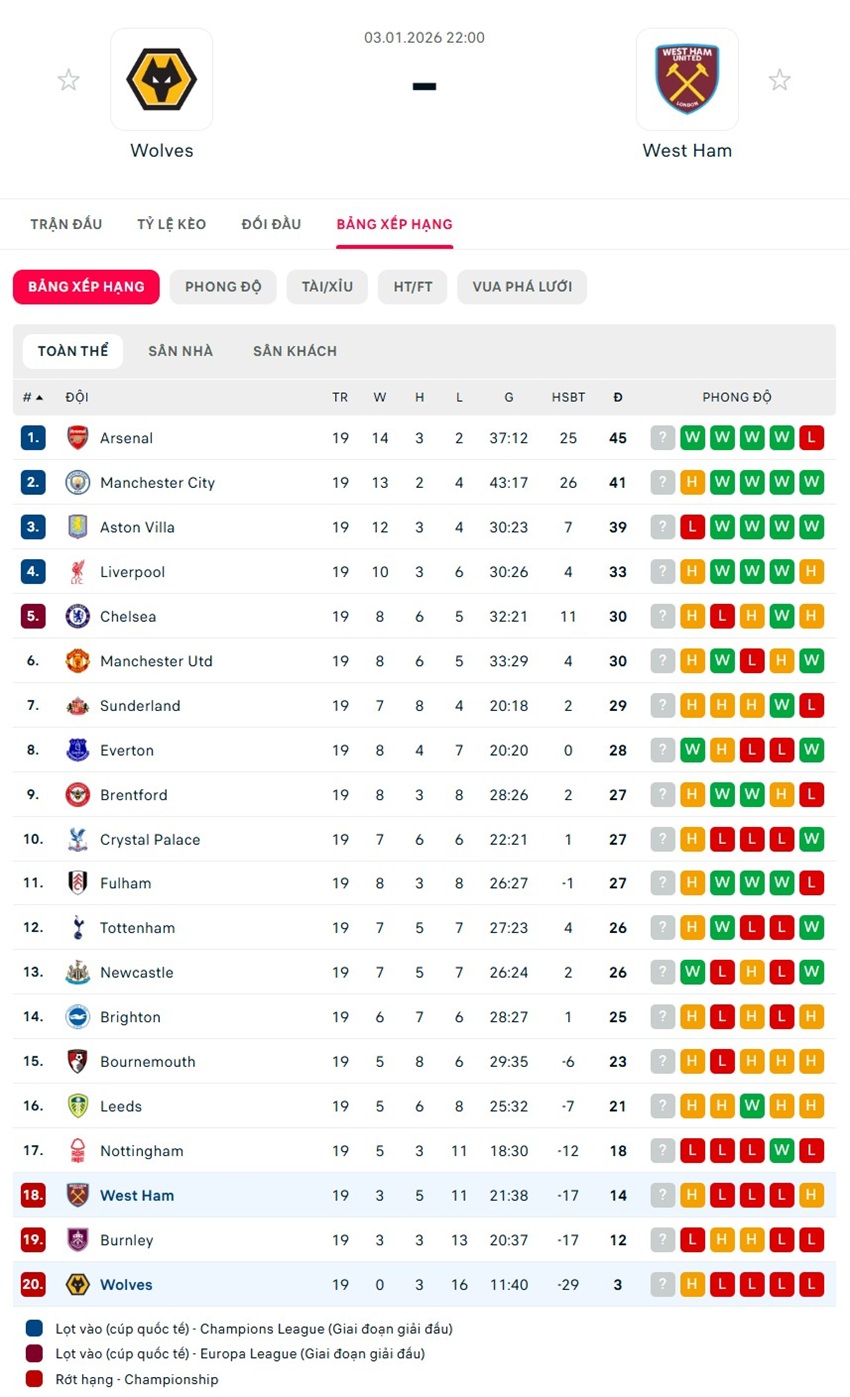The image size is (850, 1397).
Task: Open the Manchester Utd team link
Action: click(156, 661)
